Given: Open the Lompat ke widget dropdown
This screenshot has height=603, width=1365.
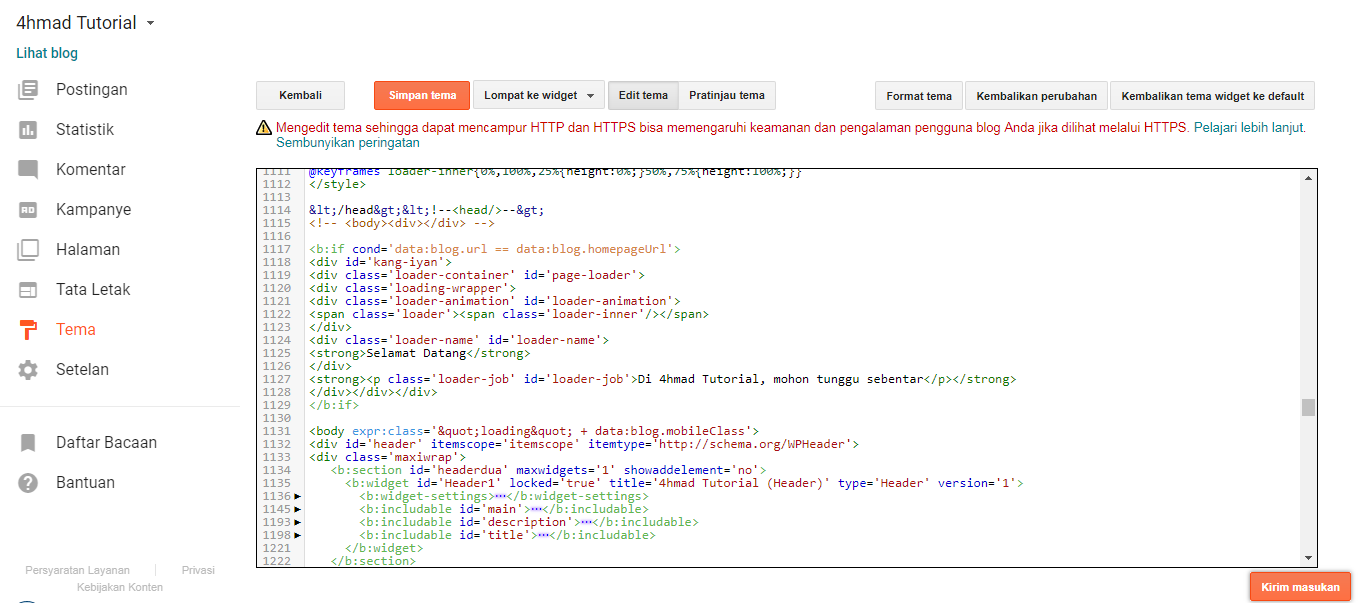Looking at the screenshot, I should click(x=538, y=96).
